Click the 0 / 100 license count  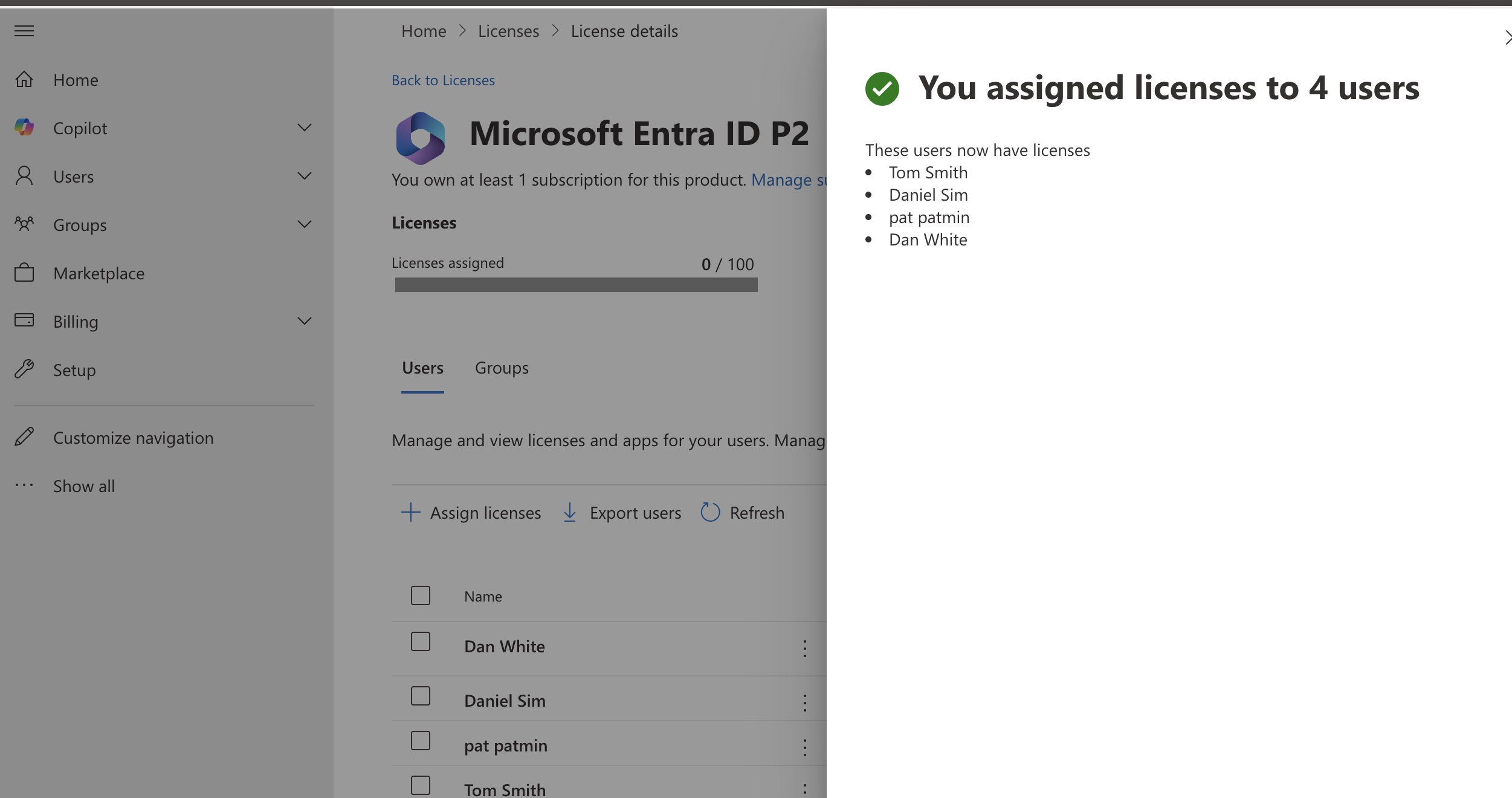coord(728,264)
